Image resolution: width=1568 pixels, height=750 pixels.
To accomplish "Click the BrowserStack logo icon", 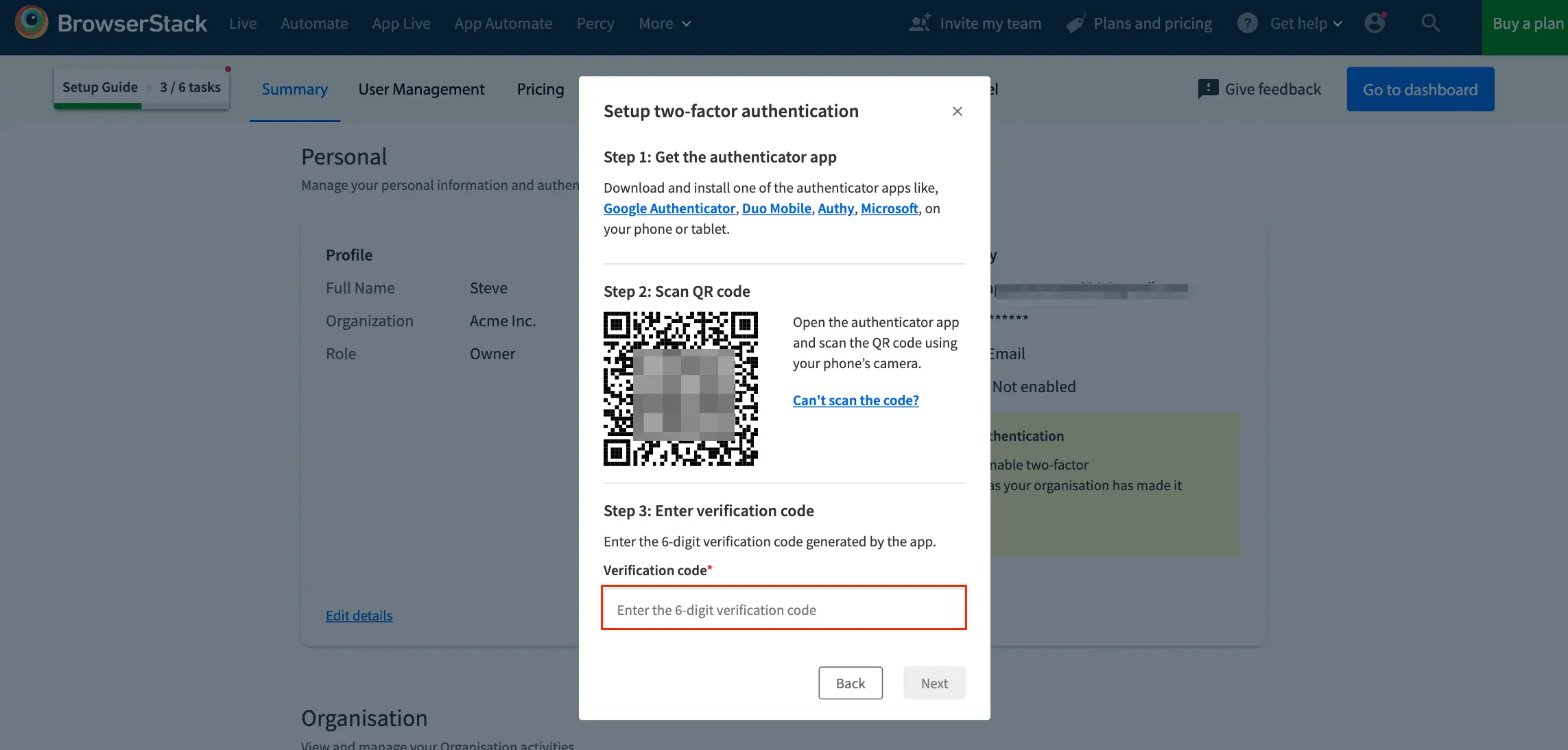I will tap(32, 23).
